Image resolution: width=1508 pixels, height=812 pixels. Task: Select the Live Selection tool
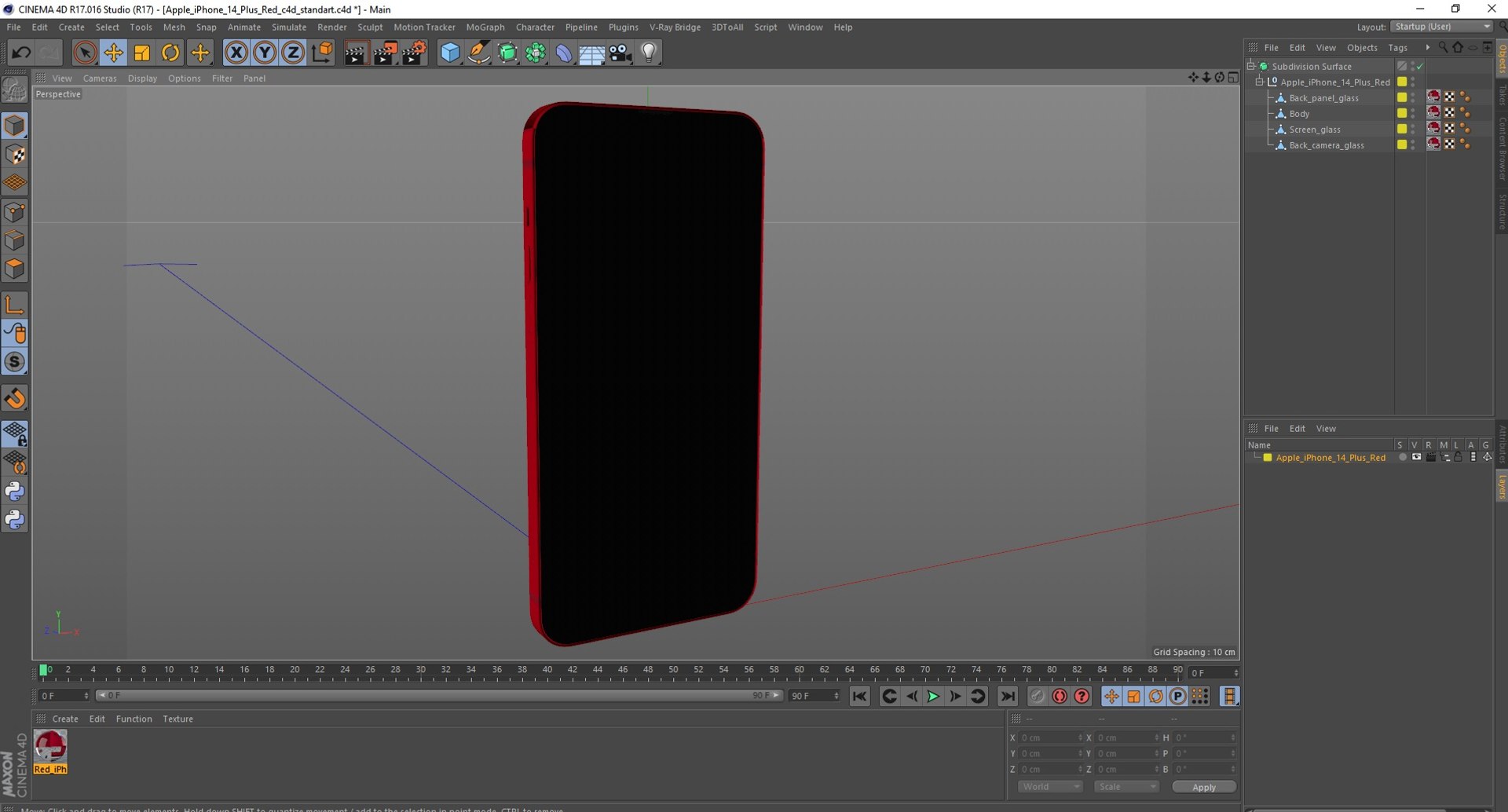85,53
